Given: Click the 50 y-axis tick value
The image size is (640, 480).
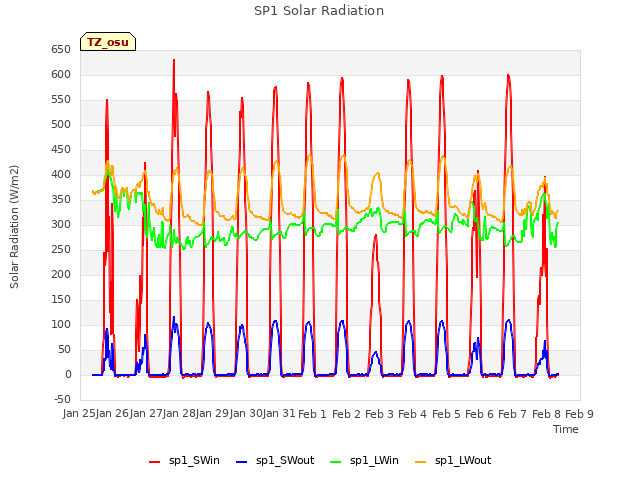Looking at the screenshot, I should (64, 349).
